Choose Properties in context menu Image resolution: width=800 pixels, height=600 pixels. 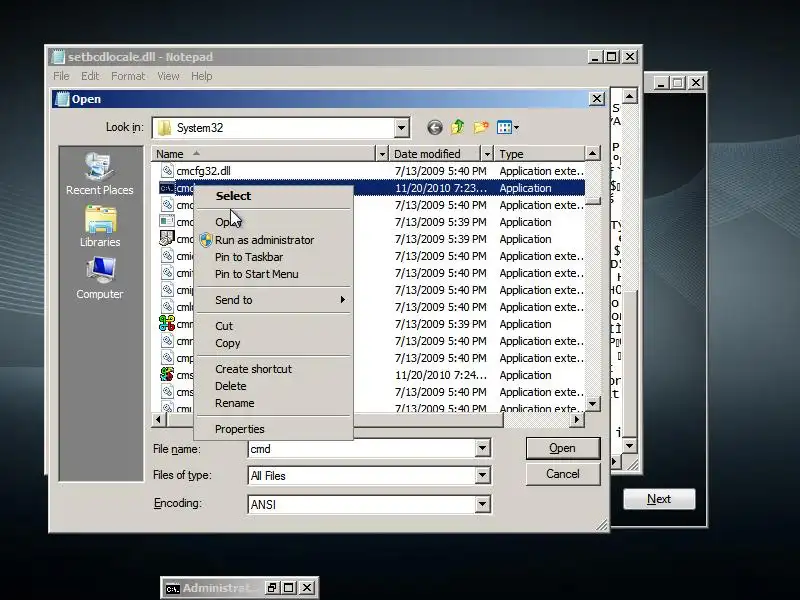[x=240, y=429]
